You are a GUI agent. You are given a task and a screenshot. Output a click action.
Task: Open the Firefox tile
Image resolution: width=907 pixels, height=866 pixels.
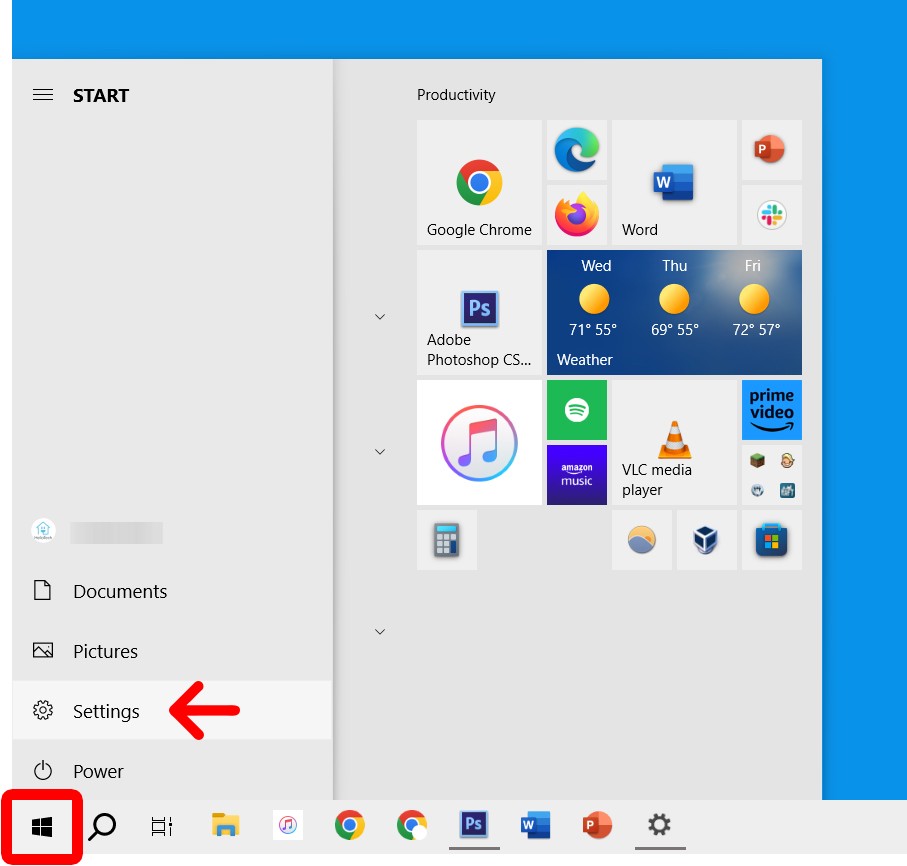[x=577, y=215]
